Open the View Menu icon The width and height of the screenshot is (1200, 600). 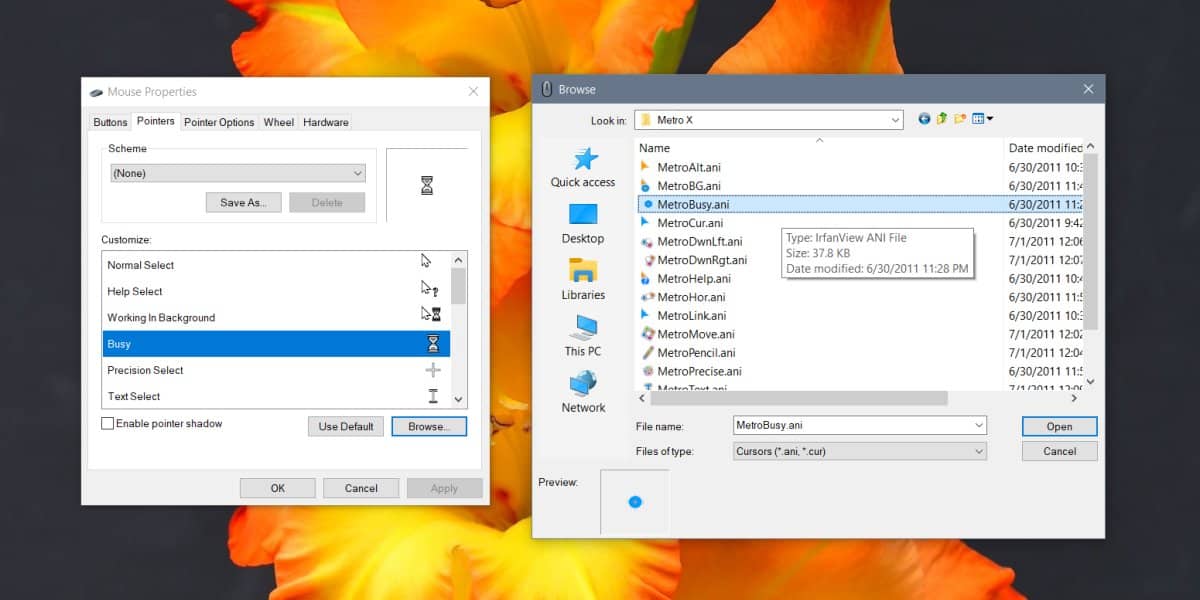click(978, 119)
